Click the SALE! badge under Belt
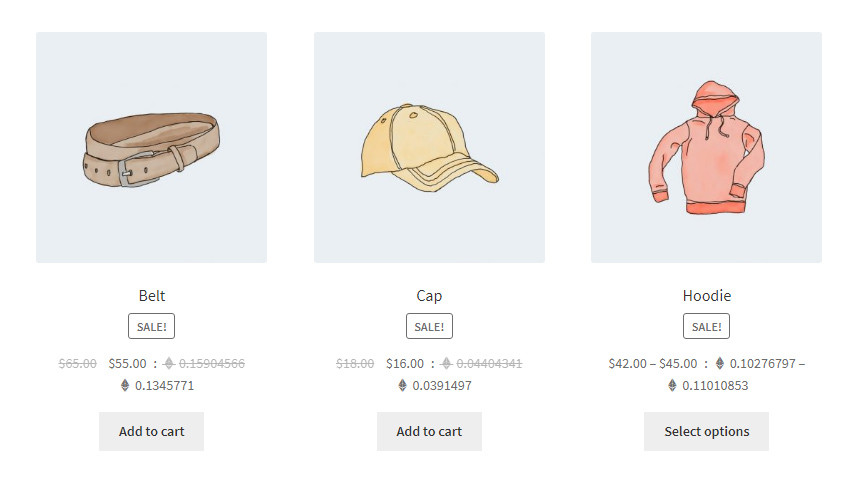The image size is (857, 480). click(x=151, y=326)
